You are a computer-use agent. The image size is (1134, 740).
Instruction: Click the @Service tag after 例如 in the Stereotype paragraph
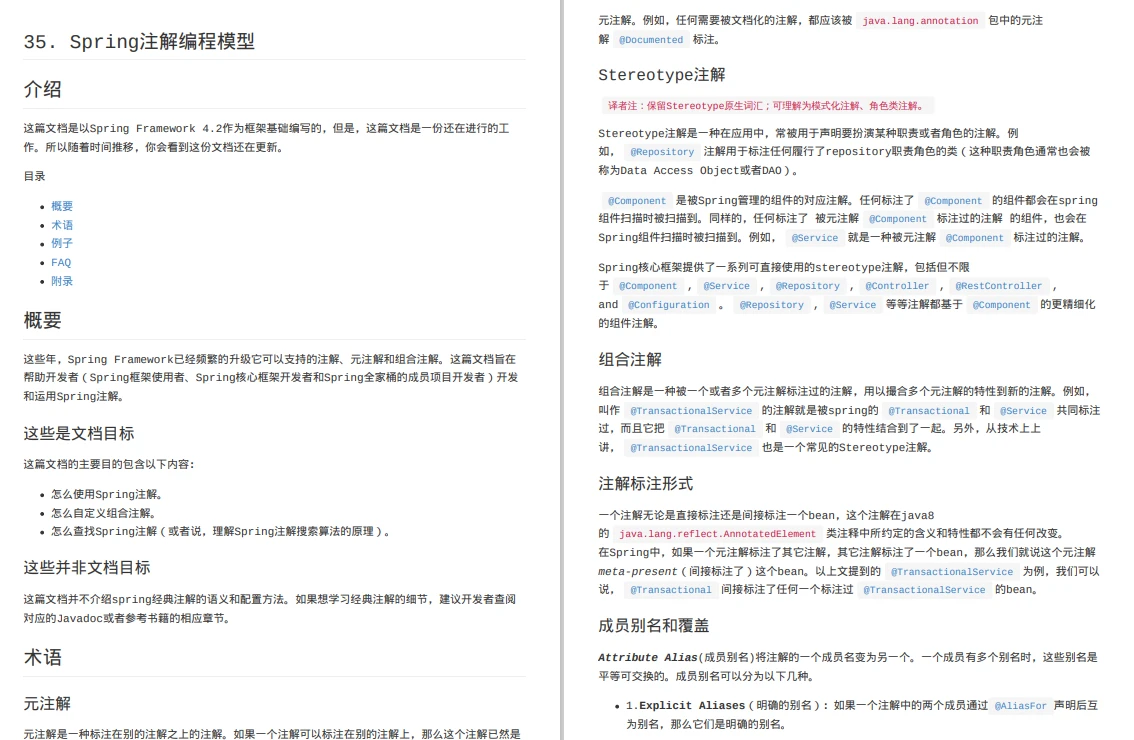(814, 237)
